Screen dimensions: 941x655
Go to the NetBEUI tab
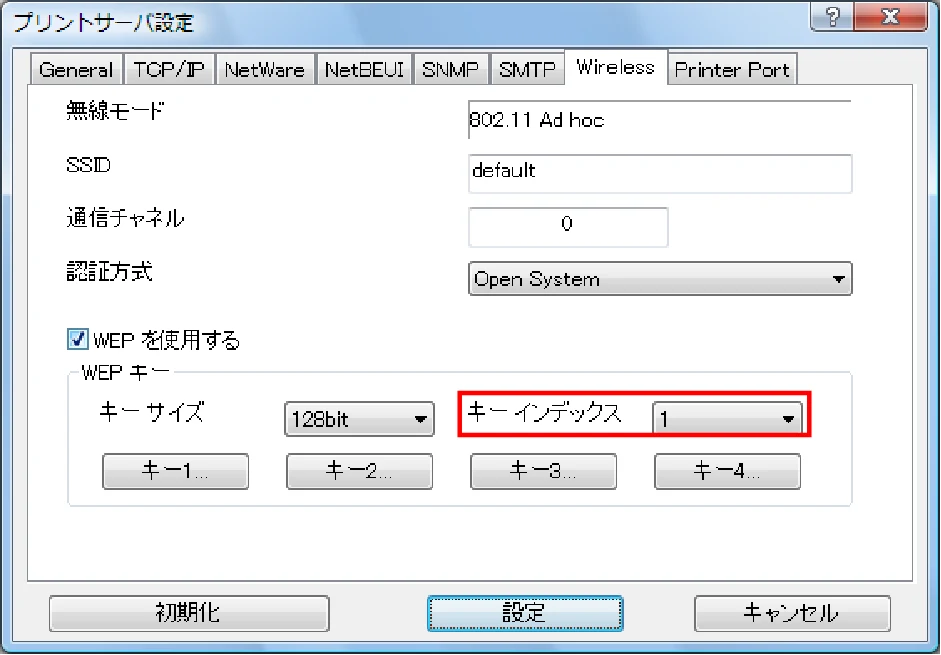(x=364, y=69)
